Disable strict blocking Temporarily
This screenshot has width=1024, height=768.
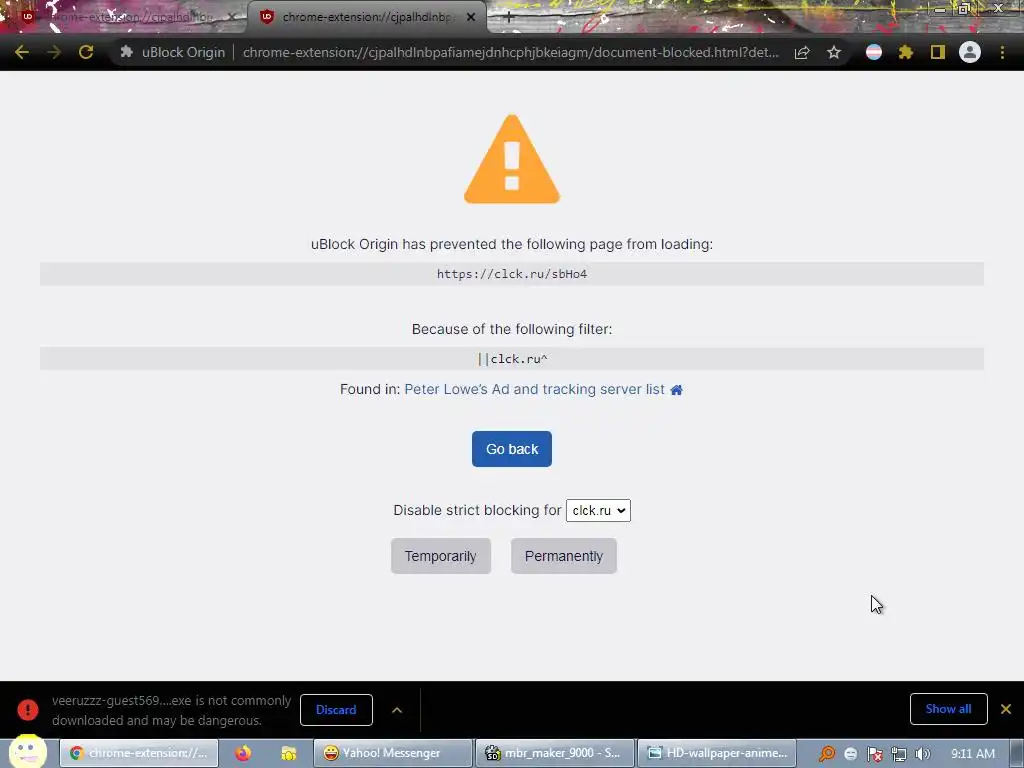(x=441, y=556)
